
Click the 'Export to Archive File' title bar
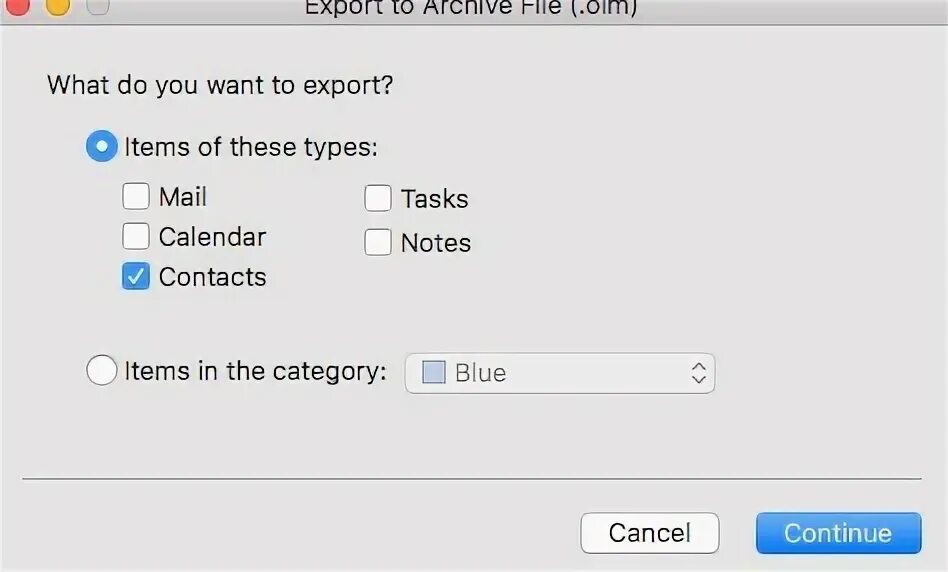(x=471, y=8)
